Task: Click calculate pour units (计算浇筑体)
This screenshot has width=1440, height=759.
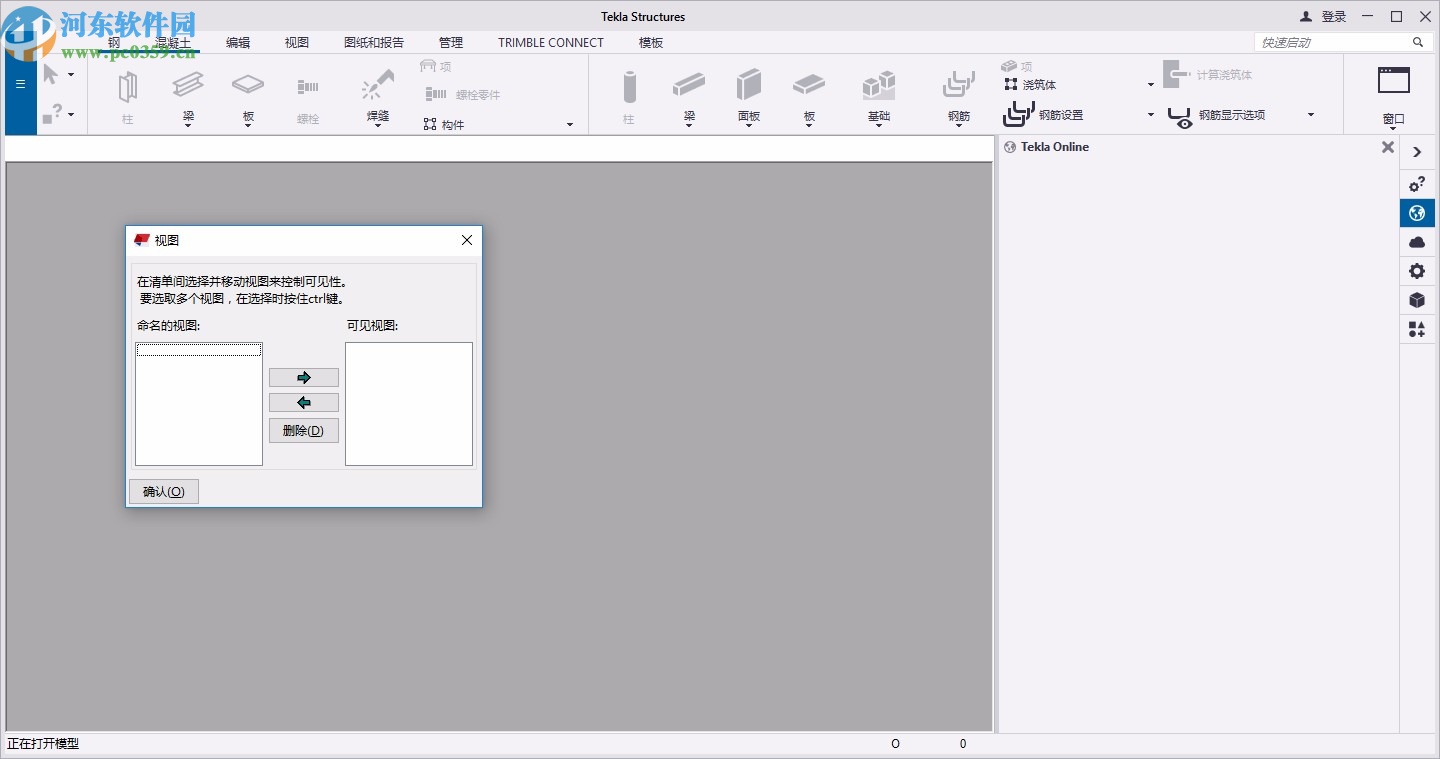Action: (1208, 75)
